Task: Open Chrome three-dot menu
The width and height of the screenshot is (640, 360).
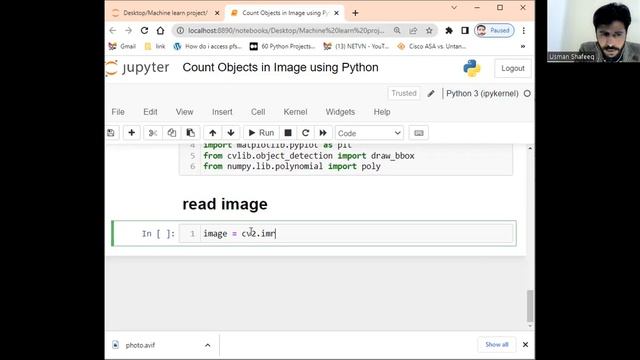Action: [x=524, y=31]
